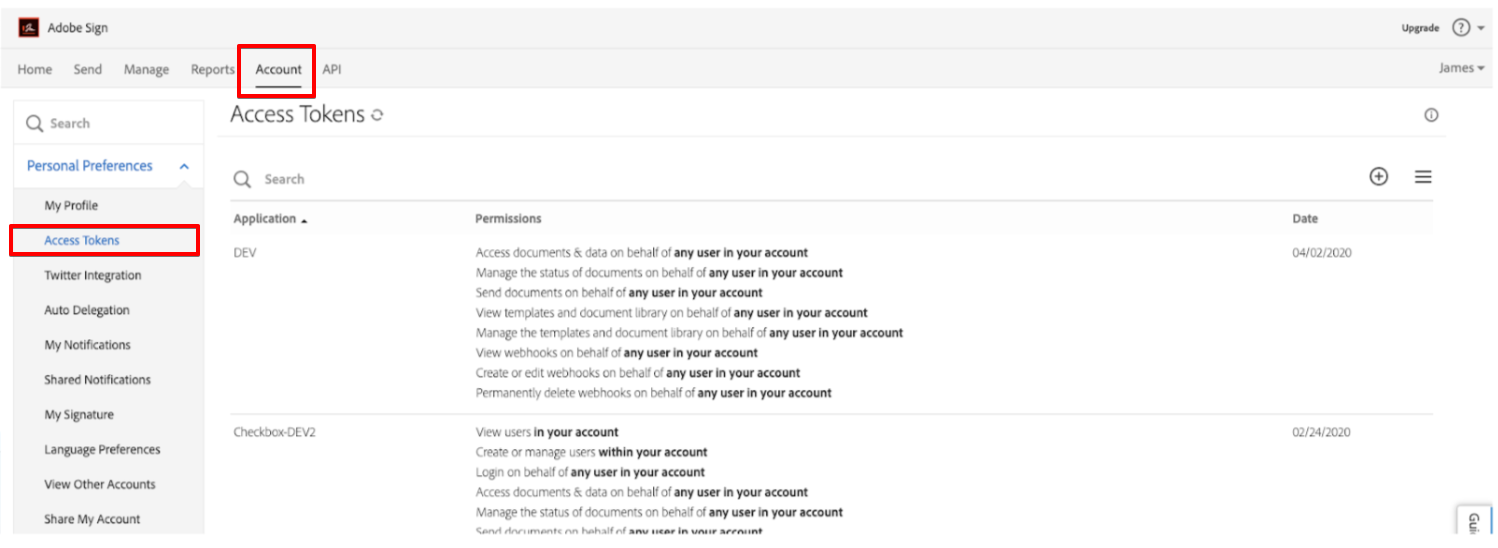
Task: Click the tokens search magnifier icon
Action: [x=242, y=179]
